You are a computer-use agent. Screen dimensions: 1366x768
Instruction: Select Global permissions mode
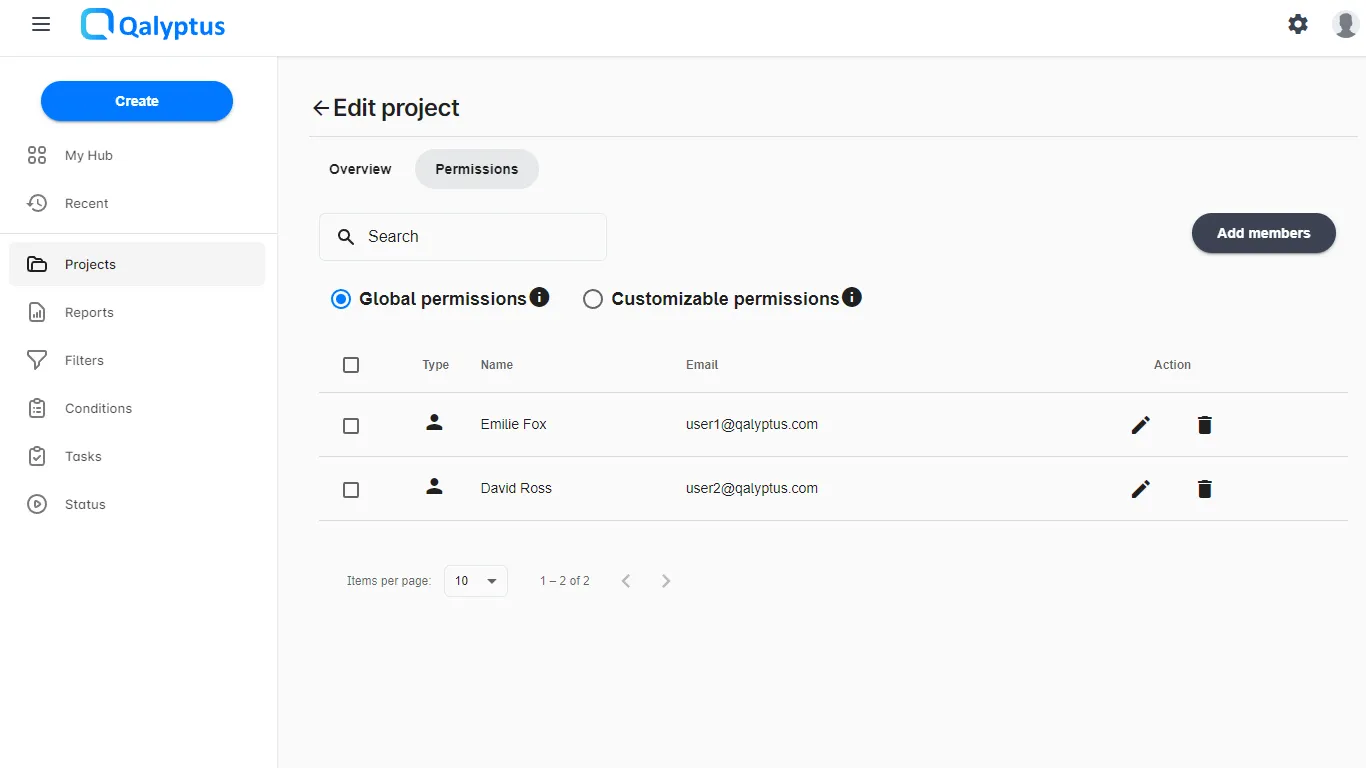coord(341,298)
